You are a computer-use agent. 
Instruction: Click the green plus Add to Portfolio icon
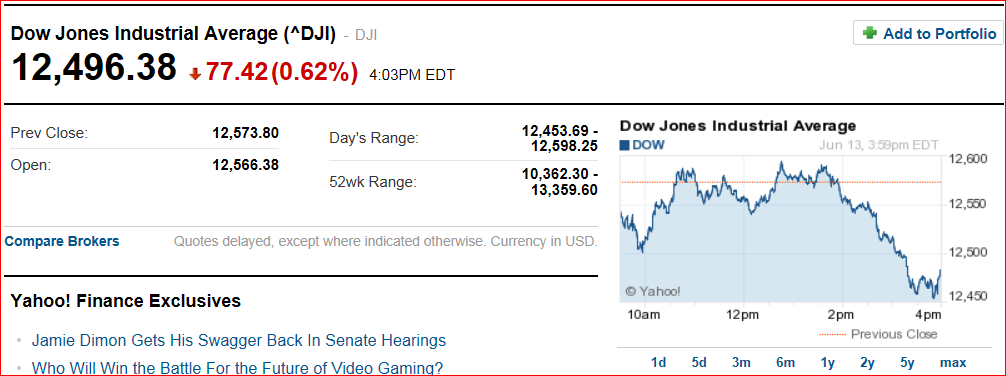(x=870, y=33)
